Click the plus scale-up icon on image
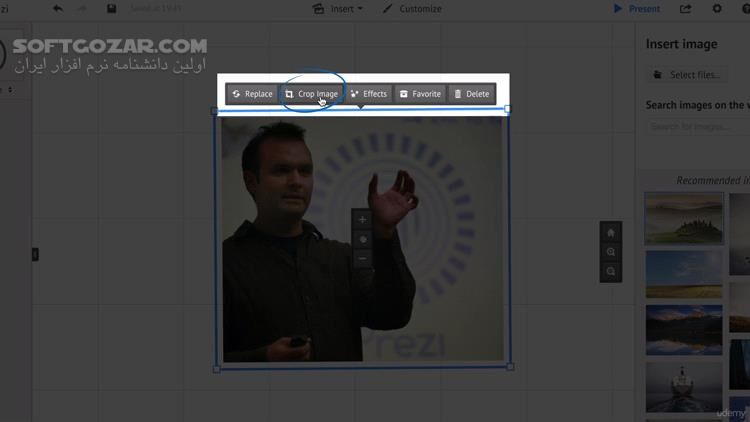 click(362, 220)
